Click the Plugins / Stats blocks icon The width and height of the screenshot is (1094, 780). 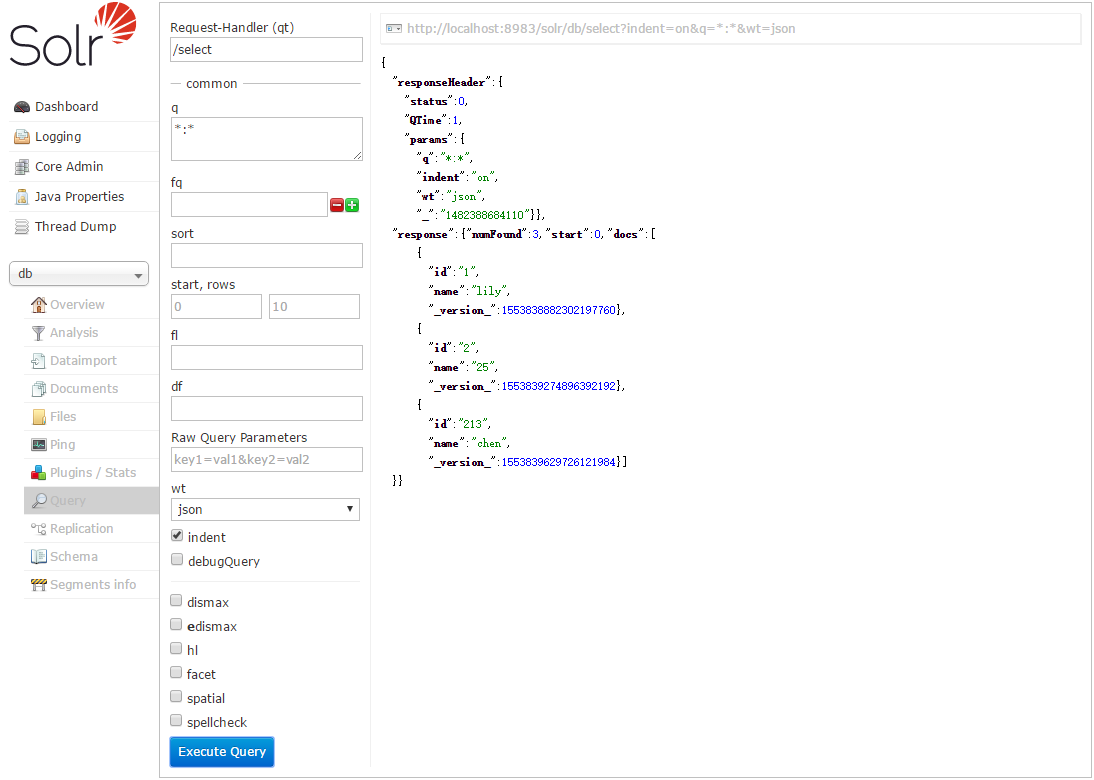click(39, 472)
